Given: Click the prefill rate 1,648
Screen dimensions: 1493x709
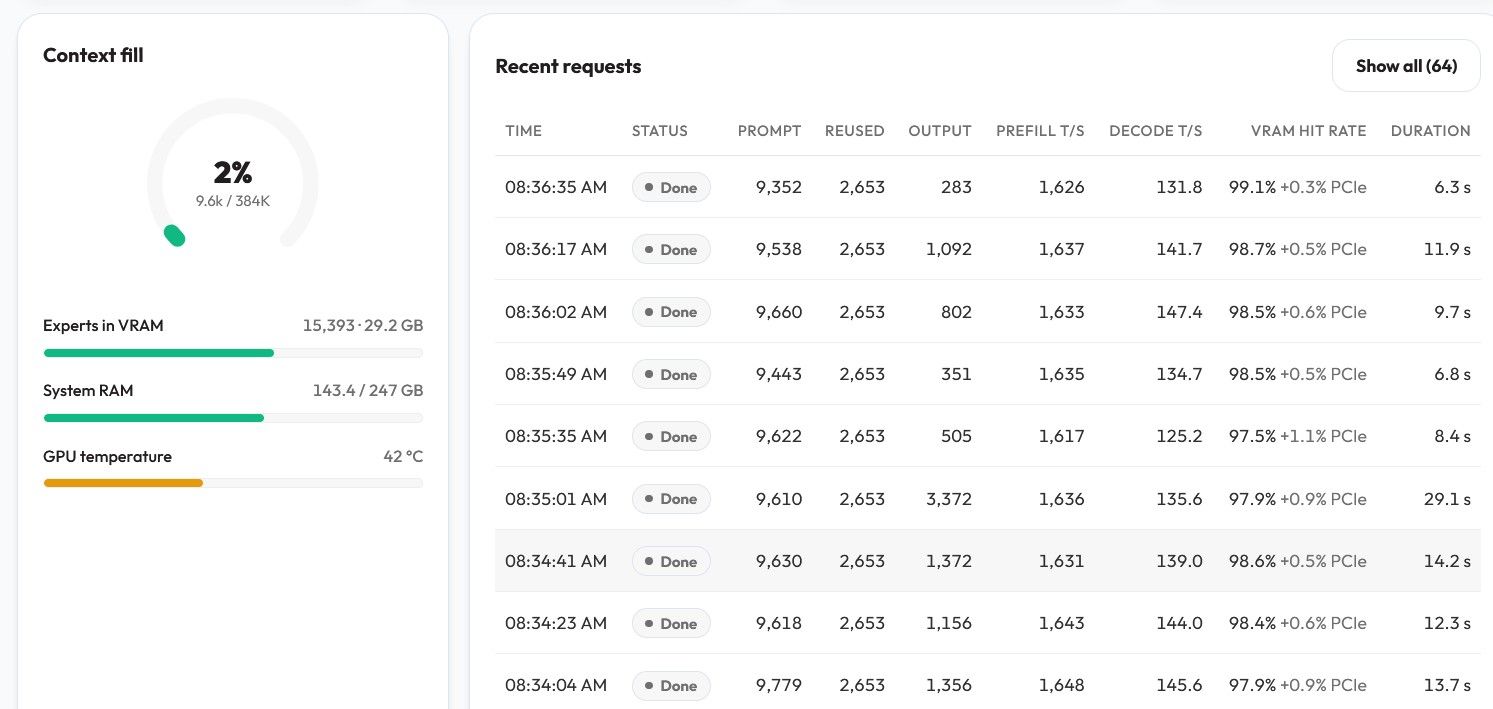Looking at the screenshot, I should [x=1062, y=685].
